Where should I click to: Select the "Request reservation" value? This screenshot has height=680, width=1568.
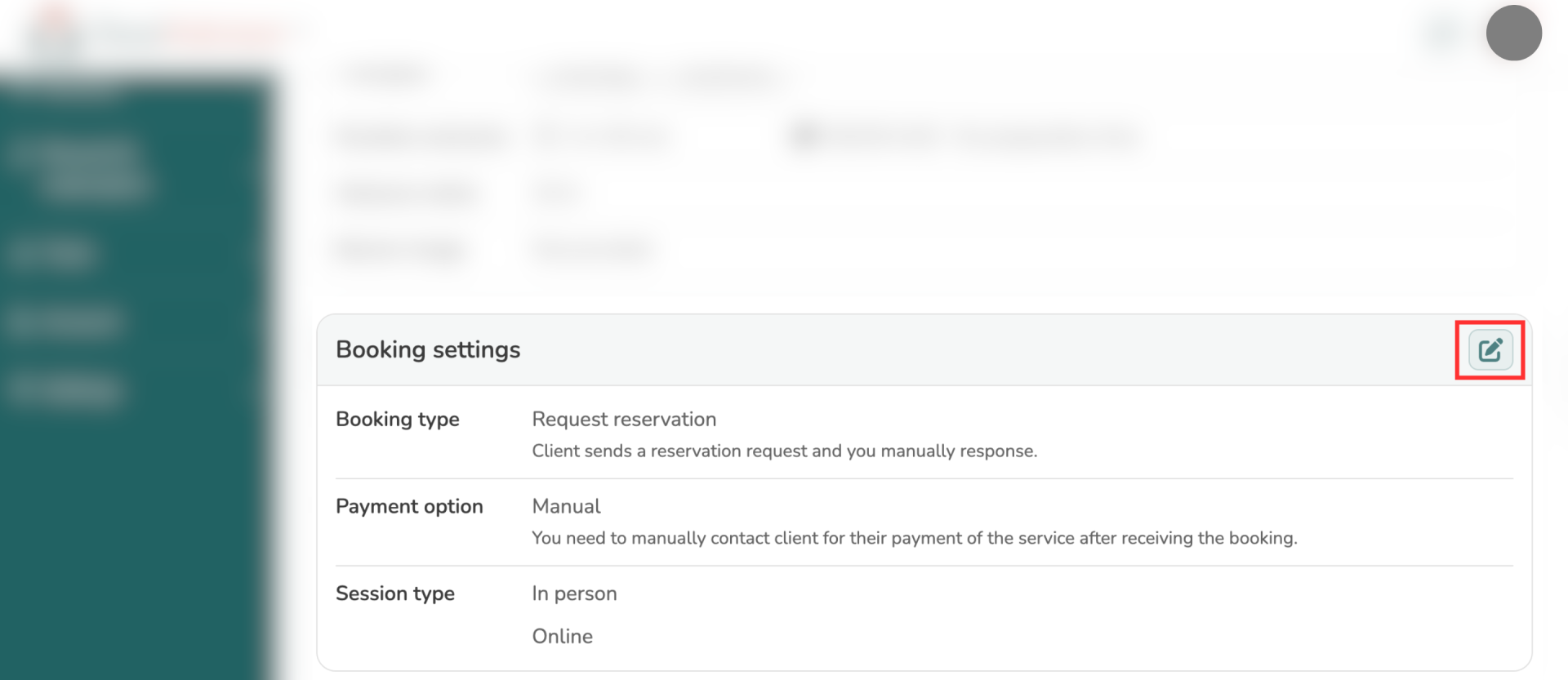point(624,420)
